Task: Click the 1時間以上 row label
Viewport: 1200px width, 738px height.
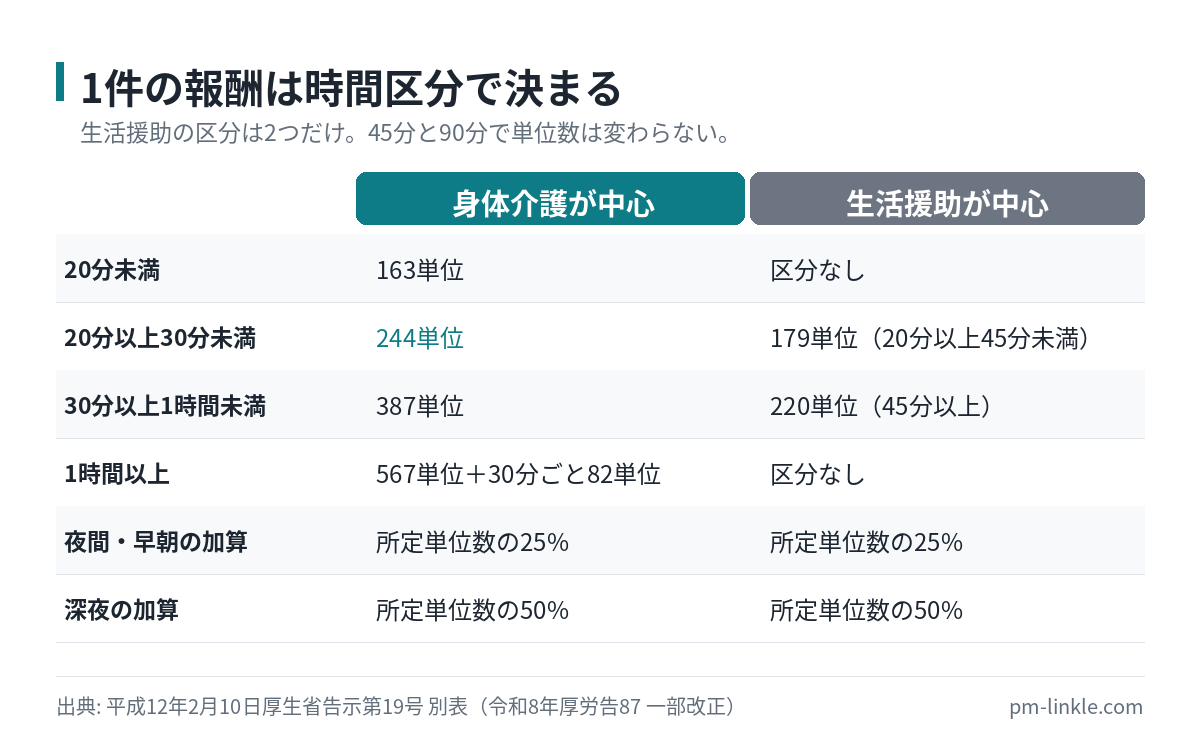Action: [x=116, y=474]
